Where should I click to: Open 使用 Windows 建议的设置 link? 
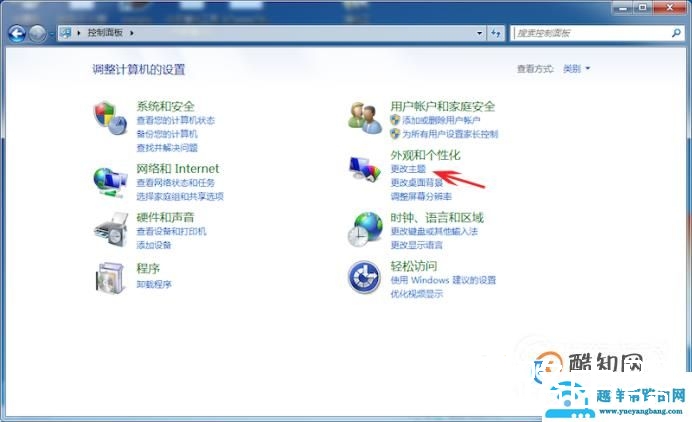[443, 280]
